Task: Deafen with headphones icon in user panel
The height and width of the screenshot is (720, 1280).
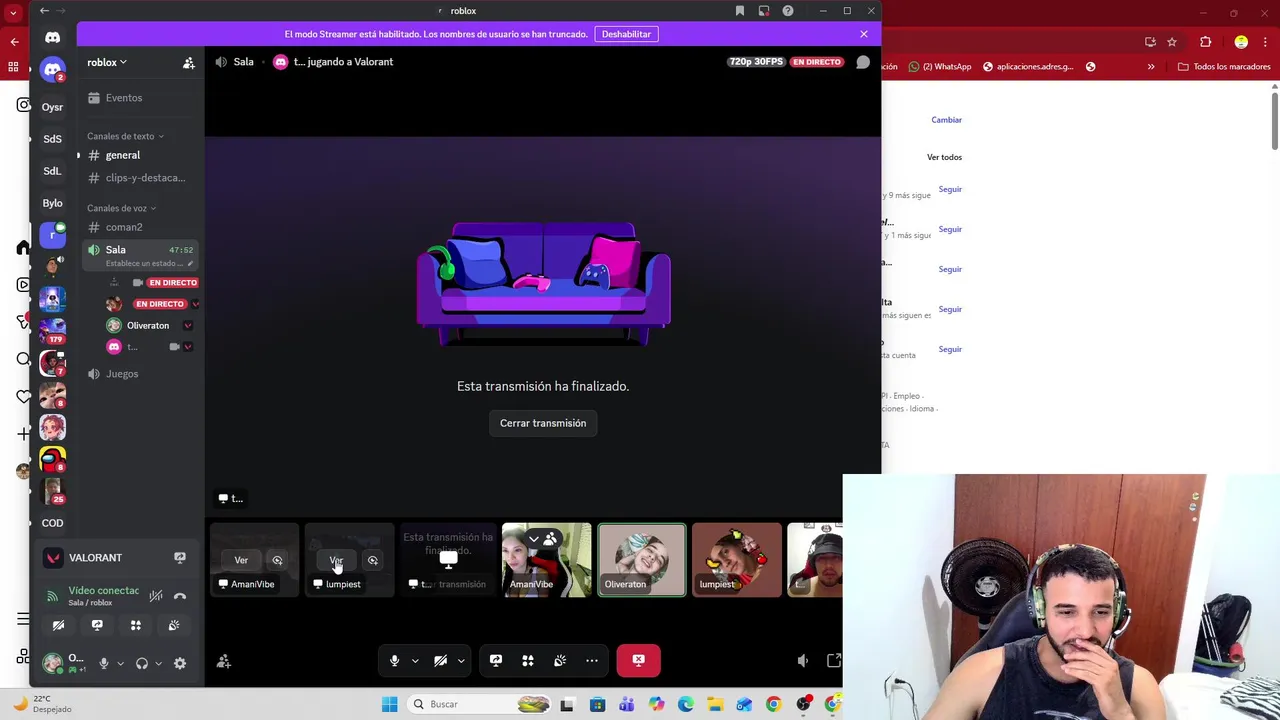Action: point(142,663)
